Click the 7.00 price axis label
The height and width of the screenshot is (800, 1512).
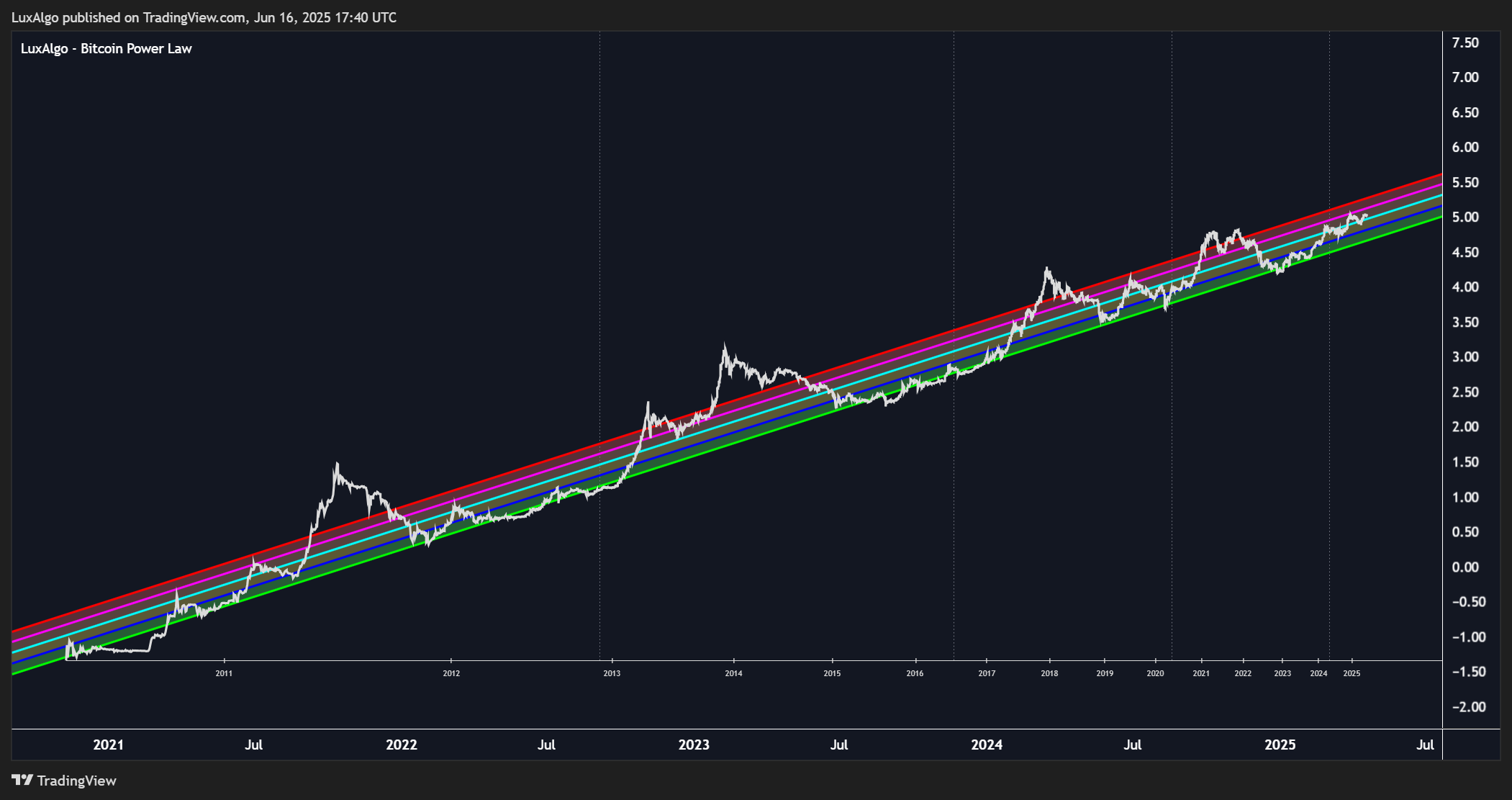(x=1465, y=77)
